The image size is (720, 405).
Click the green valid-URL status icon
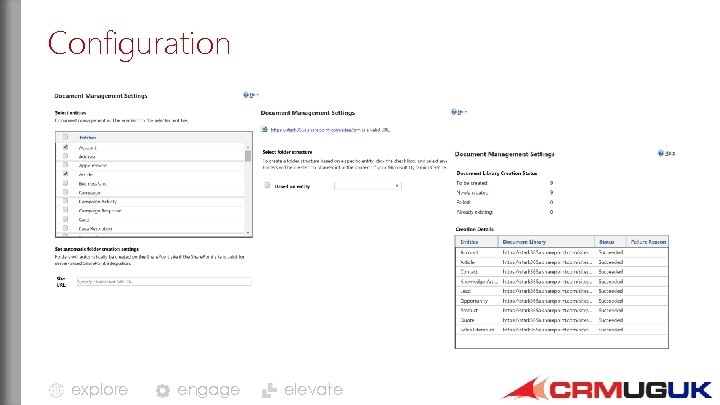click(264, 129)
